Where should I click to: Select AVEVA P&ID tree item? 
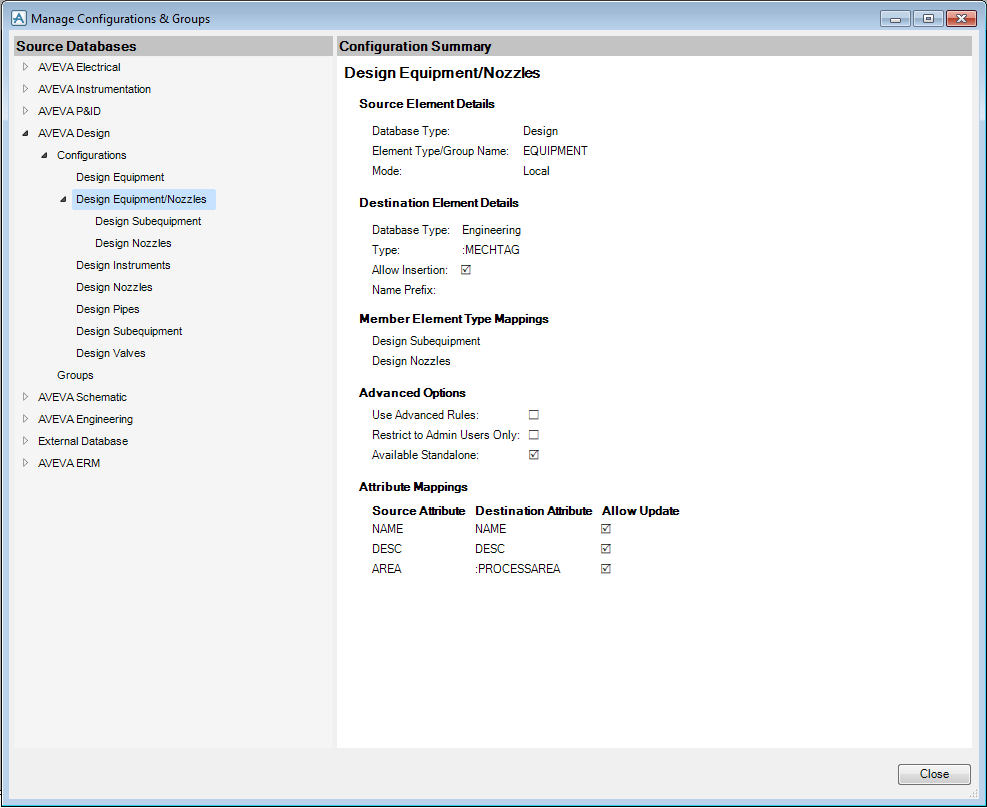[x=69, y=111]
